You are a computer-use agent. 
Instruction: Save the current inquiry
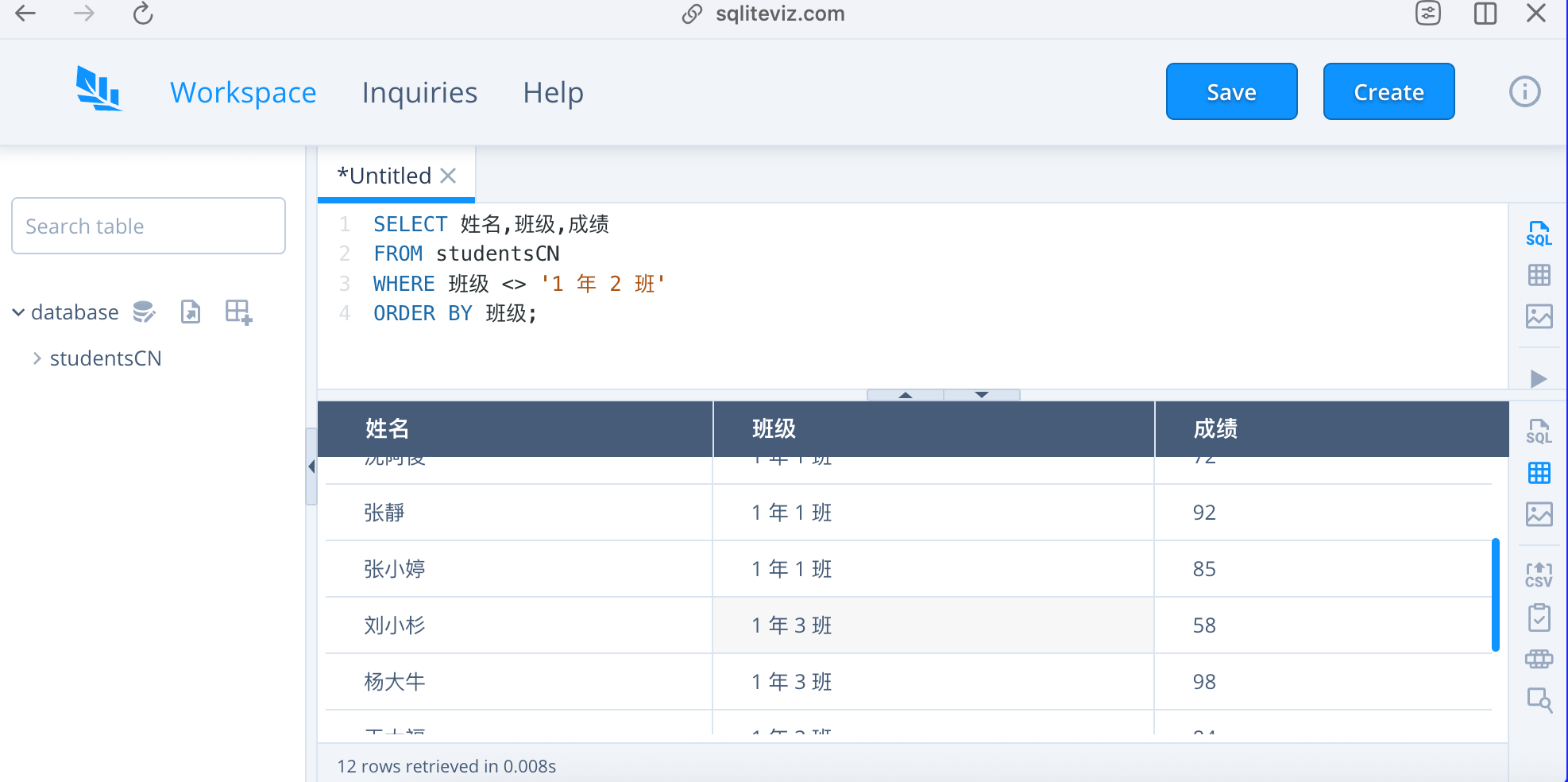[1231, 91]
